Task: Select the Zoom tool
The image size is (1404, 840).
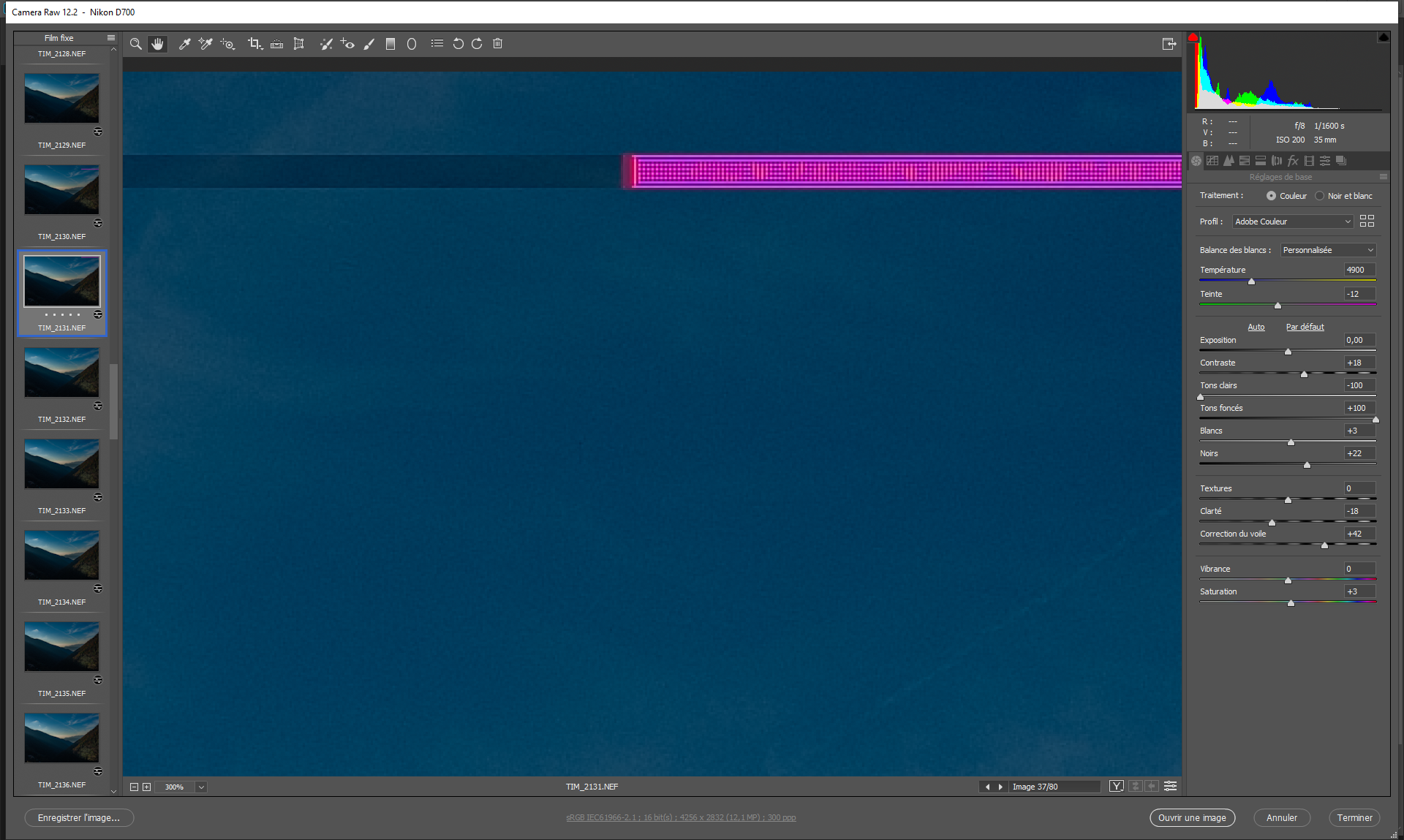Action: (x=136, y=44)
